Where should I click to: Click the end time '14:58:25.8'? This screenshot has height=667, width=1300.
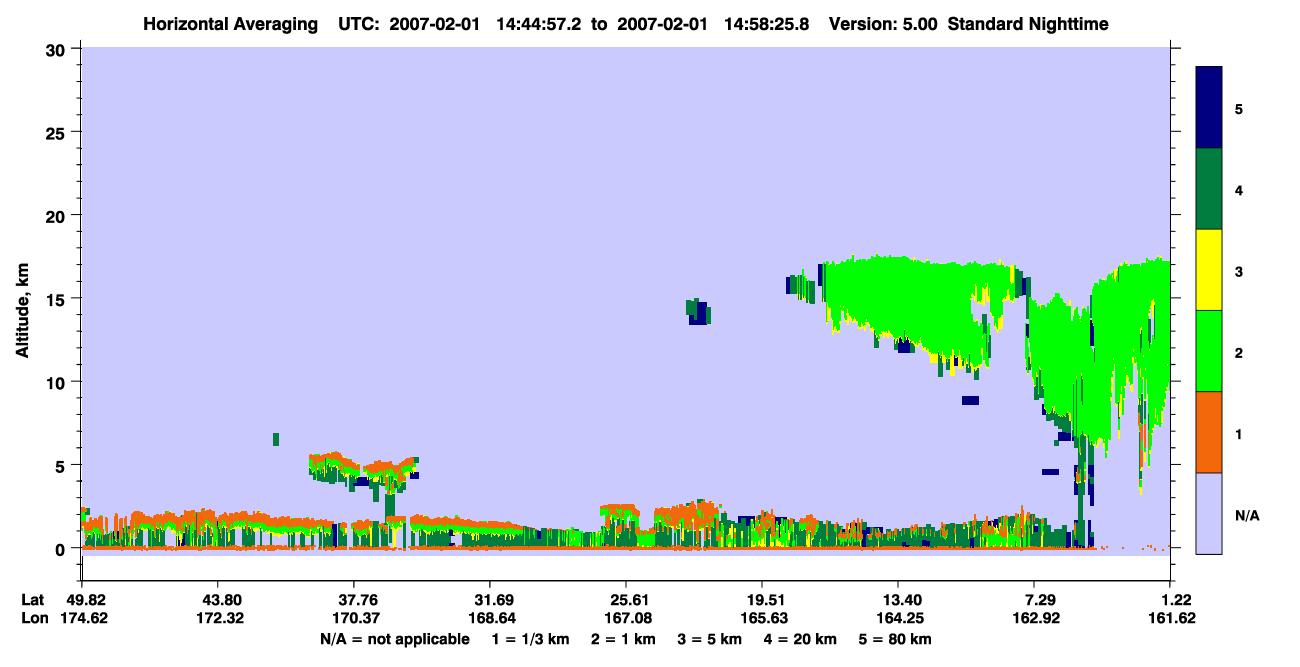[x=764, y=24]
